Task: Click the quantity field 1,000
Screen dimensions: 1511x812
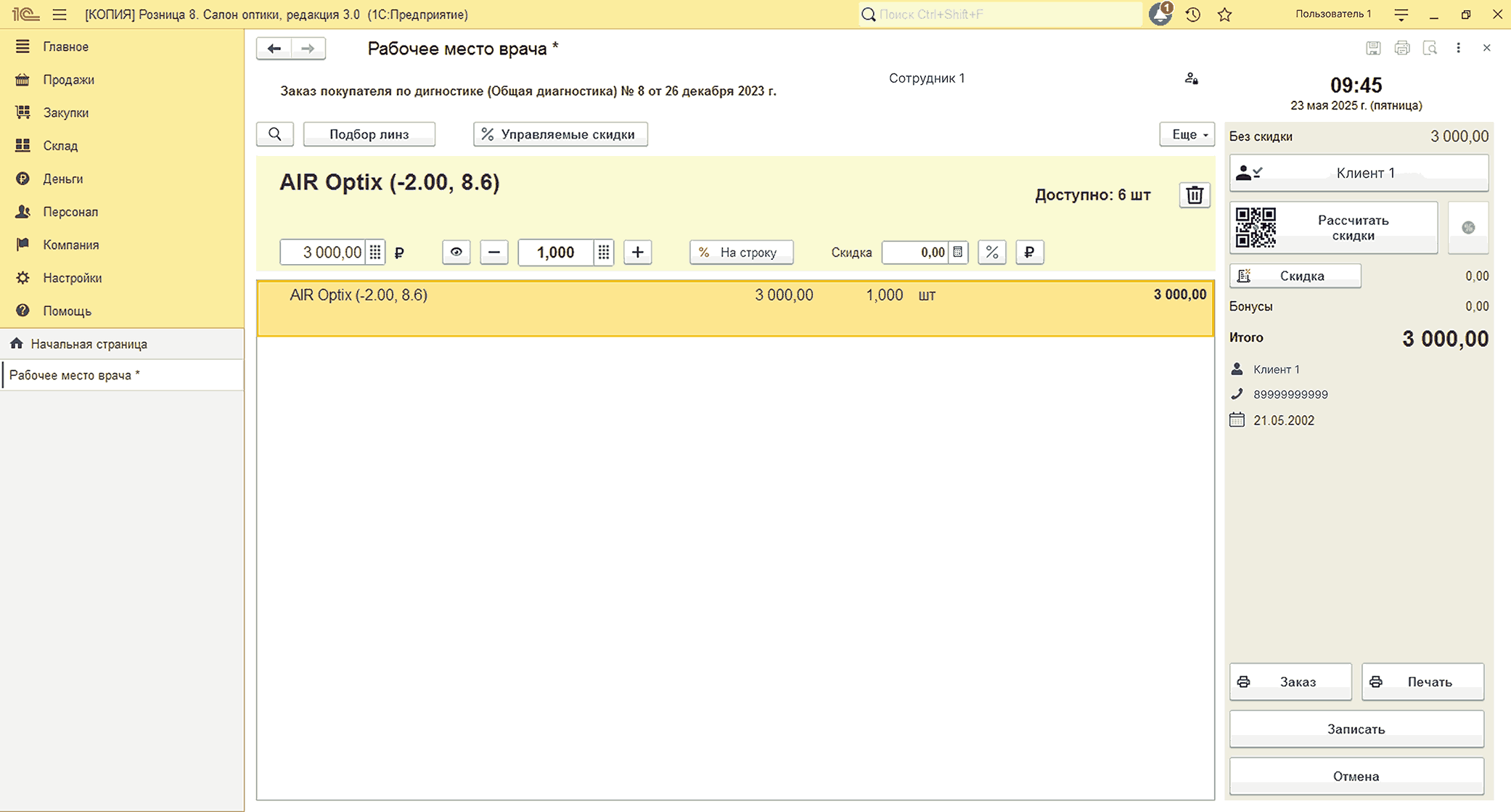Action: coord(556,253)
